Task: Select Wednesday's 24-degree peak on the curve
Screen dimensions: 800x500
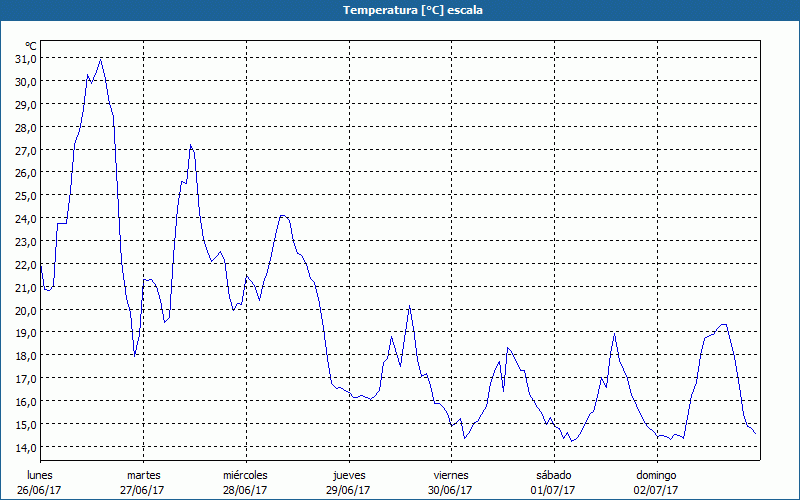Action: (283, 215)
